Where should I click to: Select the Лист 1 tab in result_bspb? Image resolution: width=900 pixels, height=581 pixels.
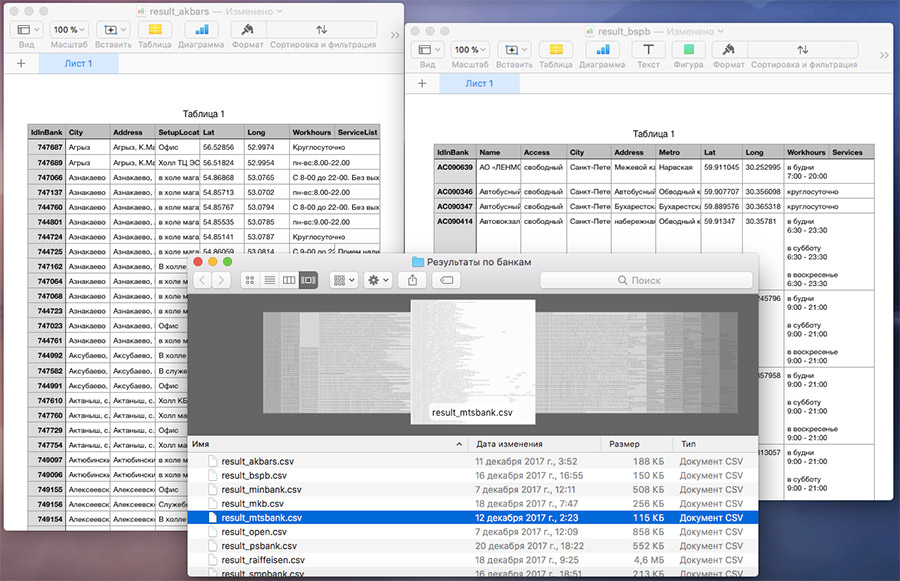coord(479,83)
